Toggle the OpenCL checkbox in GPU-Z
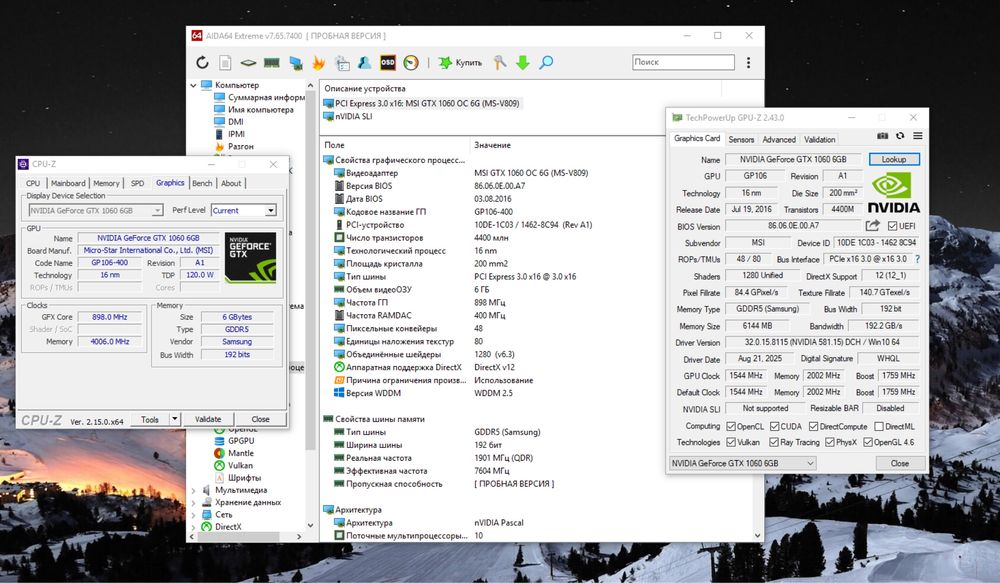This screenshot has width=1000, height=583. click(731, 426)
